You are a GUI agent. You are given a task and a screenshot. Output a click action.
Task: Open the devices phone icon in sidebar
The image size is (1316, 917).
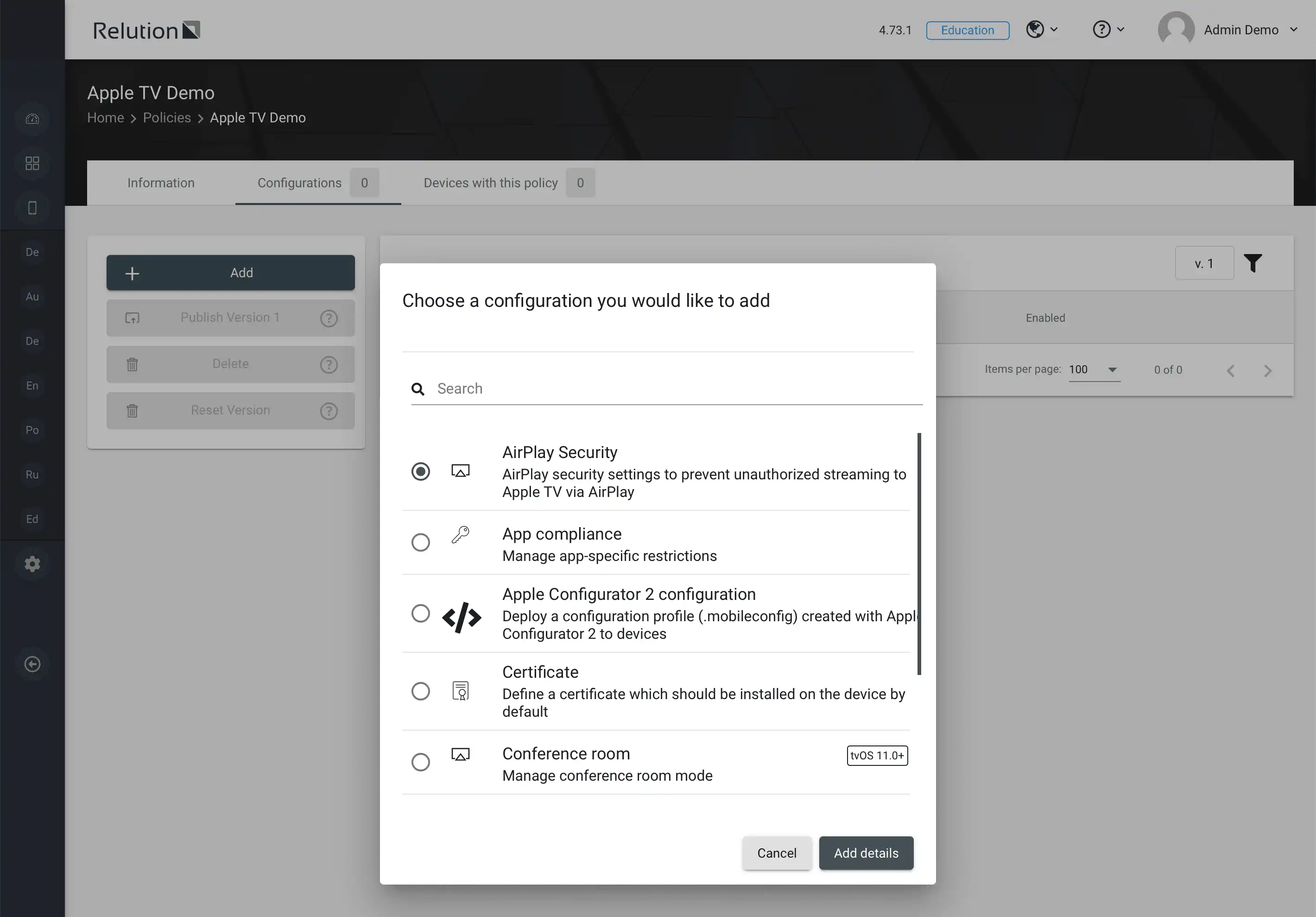[33, 208]
